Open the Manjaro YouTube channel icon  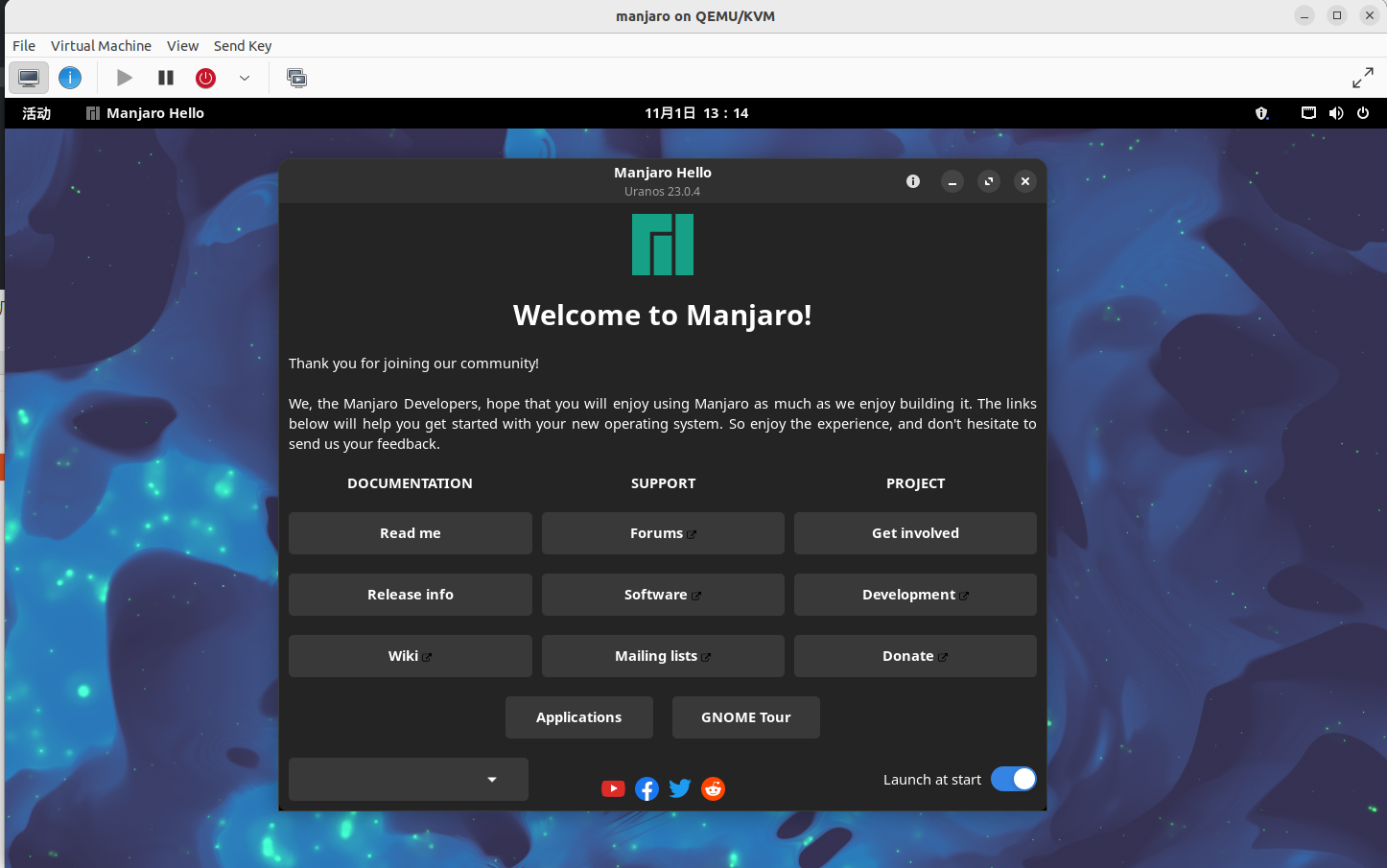pyautogui.click(x=613, y=788)
